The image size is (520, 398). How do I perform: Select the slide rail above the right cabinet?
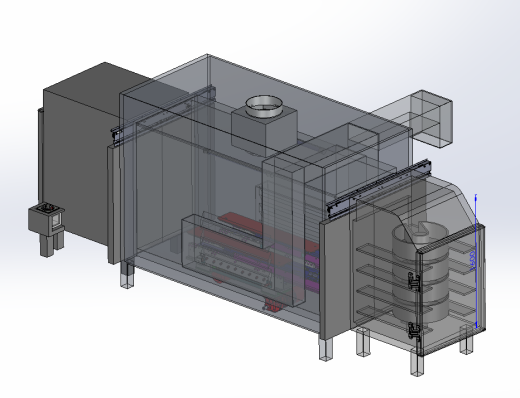(x=379, y=188)
